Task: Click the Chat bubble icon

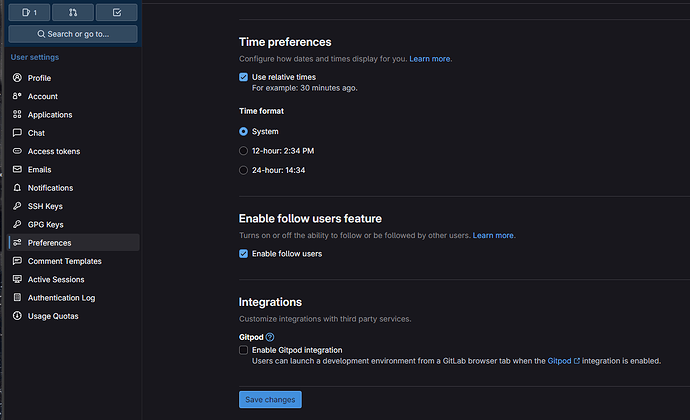Action: click(17, 133)
